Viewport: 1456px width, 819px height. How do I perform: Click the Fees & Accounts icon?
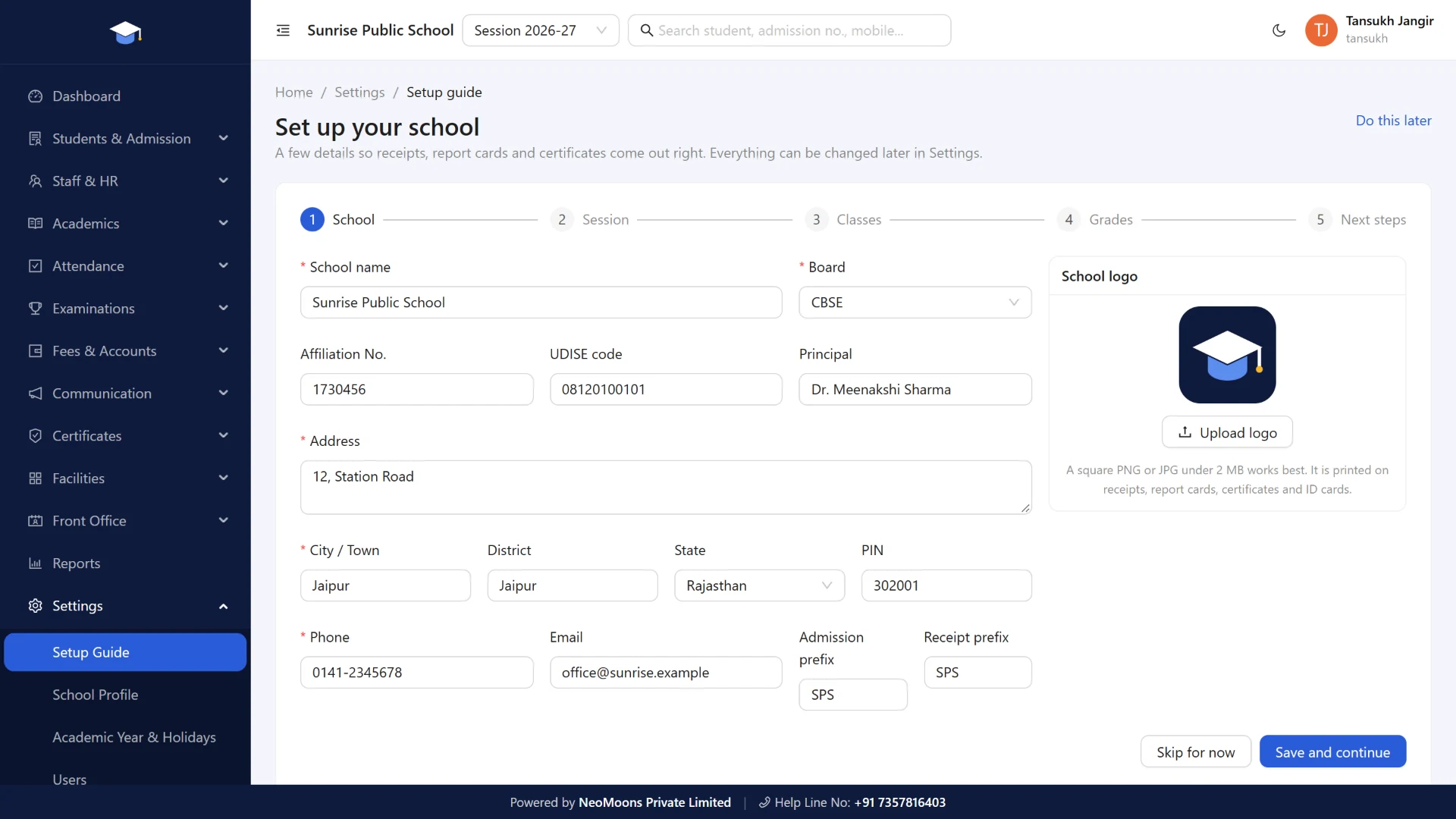point(35,351)
